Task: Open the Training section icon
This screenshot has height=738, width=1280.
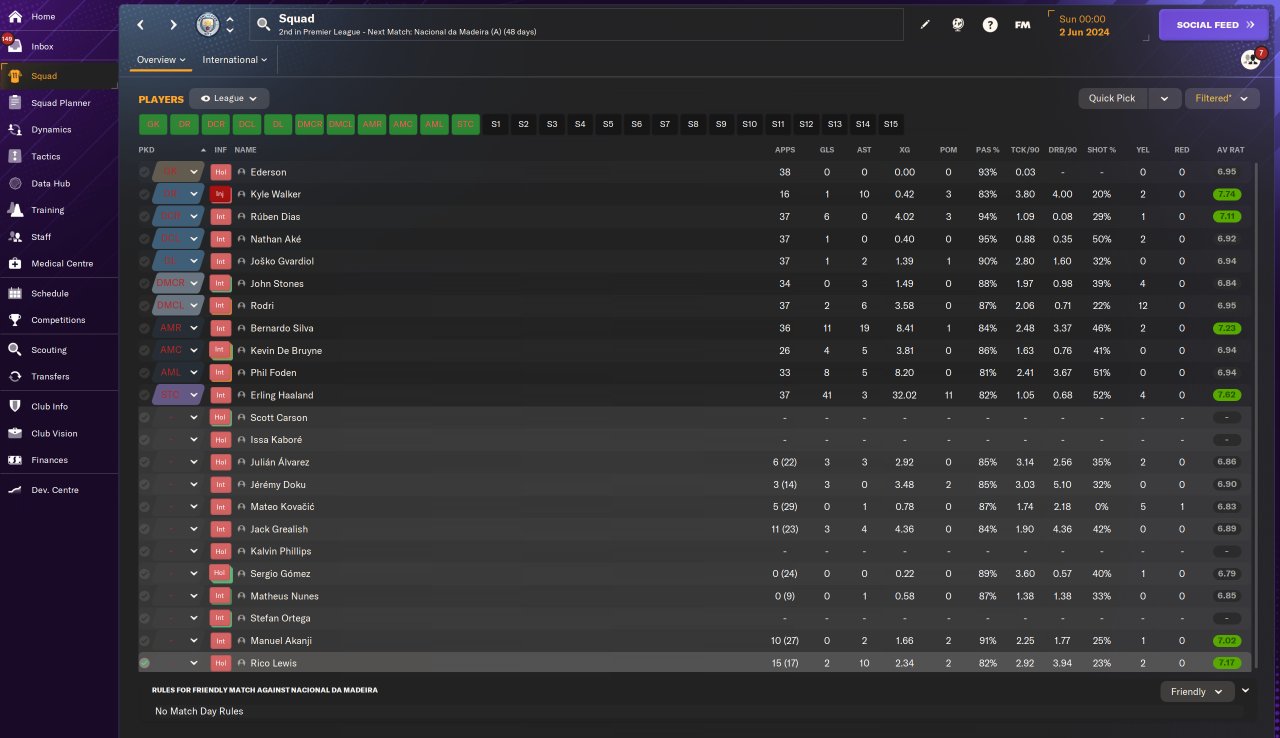Action: 15,210
